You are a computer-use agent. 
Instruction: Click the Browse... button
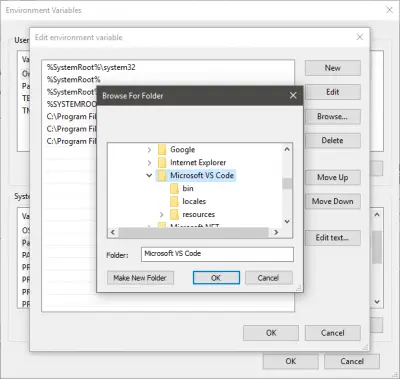click(x=333, y=117)
